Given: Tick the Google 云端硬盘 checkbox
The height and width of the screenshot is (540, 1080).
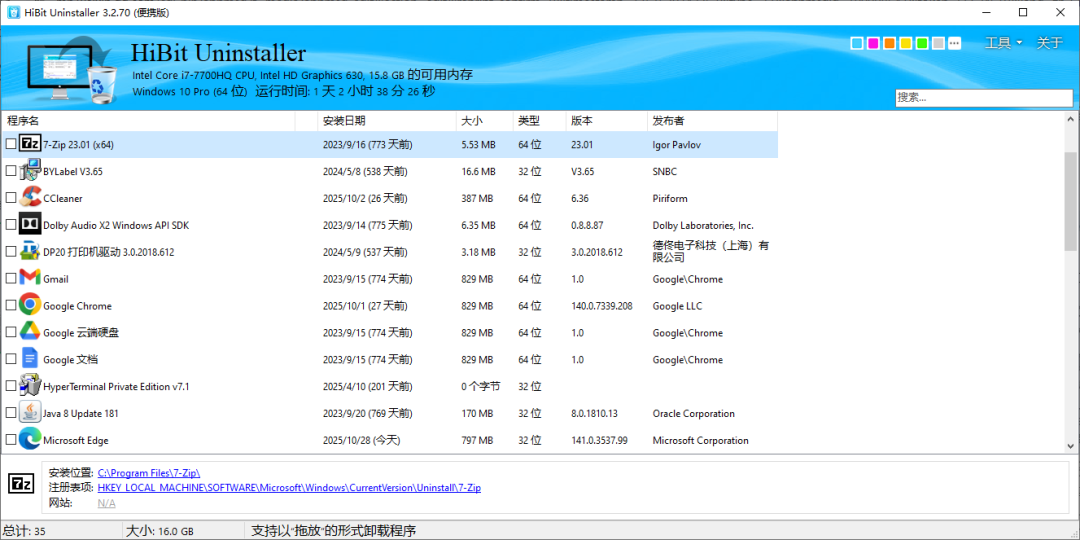Looking at the screenshot, I should (x=10, y=332).
